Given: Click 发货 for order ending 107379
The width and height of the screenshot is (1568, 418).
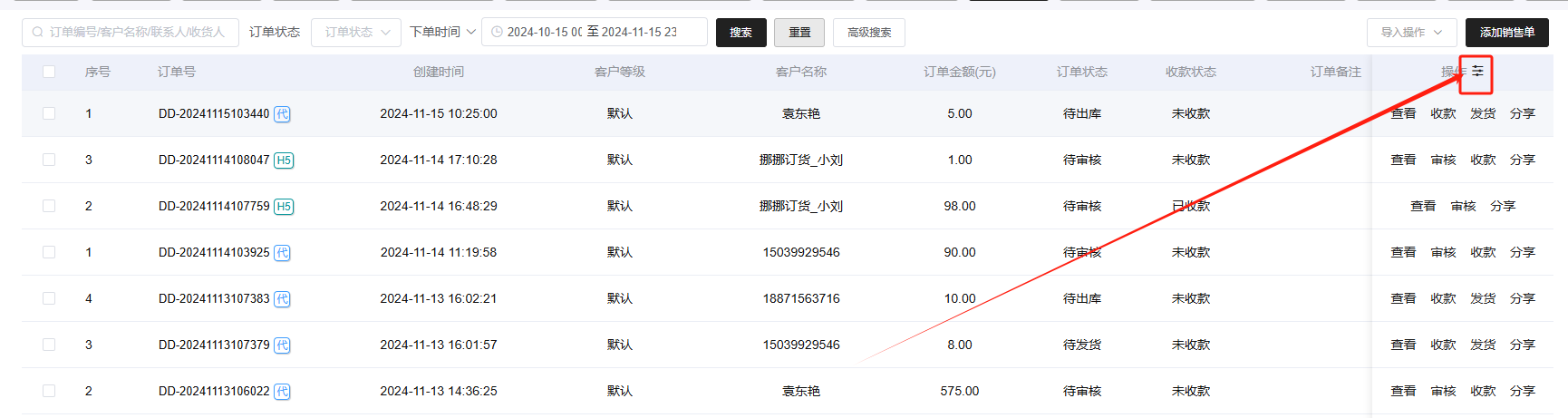Looking at the screenshot, I should pyautogui.click(x=1483, y=345).
